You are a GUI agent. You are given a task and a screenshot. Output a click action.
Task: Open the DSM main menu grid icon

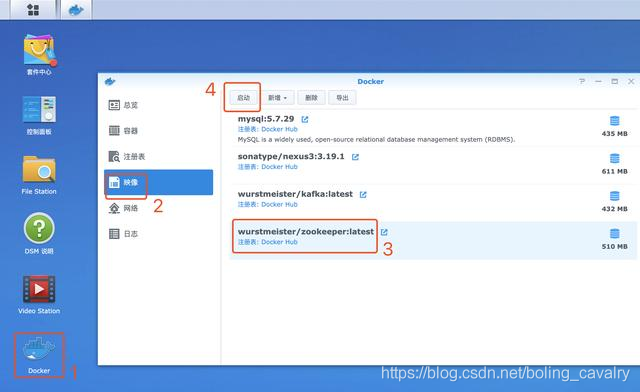(x=33, y=9)
